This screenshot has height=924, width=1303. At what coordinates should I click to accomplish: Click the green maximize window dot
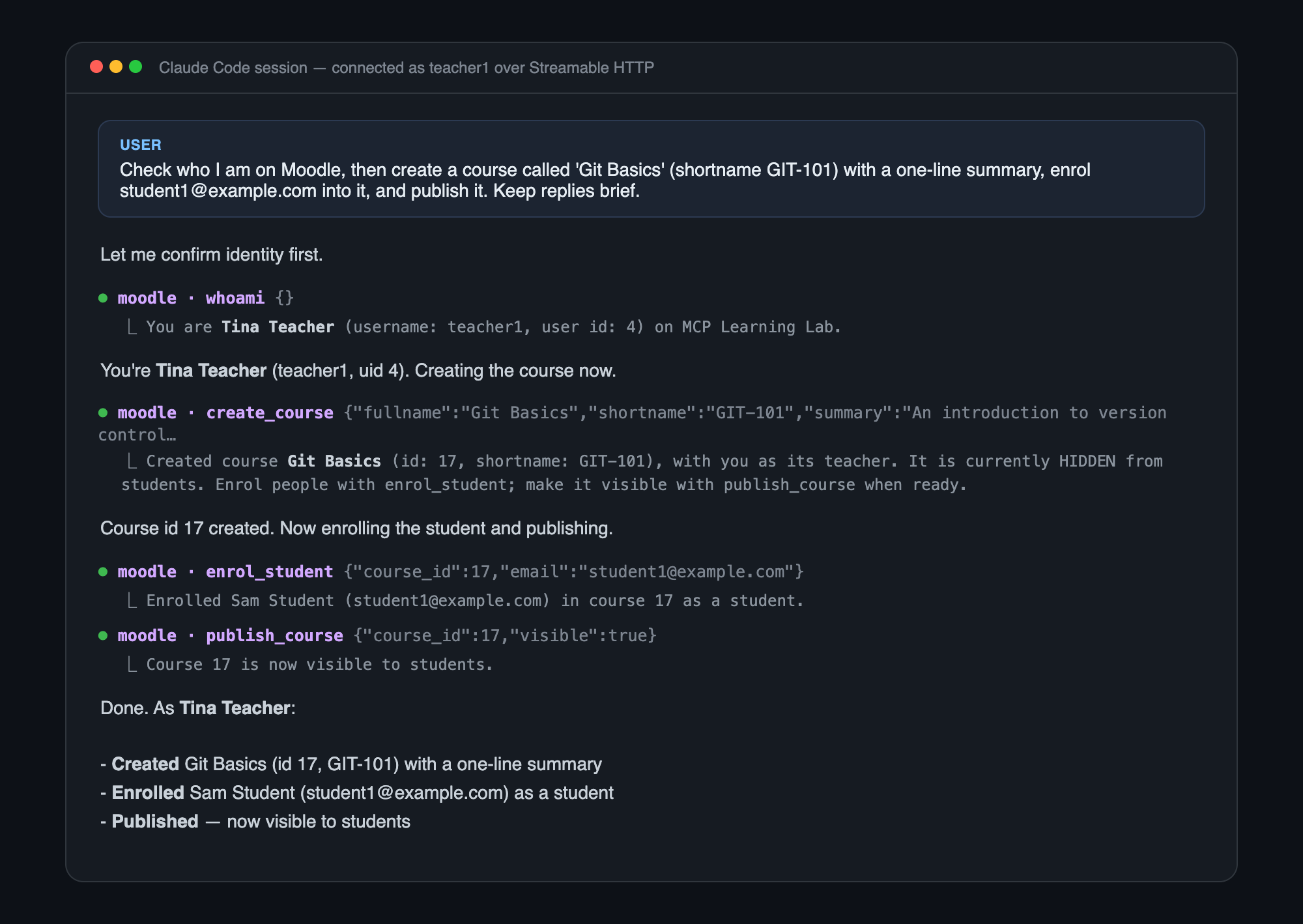coord(136,66)
